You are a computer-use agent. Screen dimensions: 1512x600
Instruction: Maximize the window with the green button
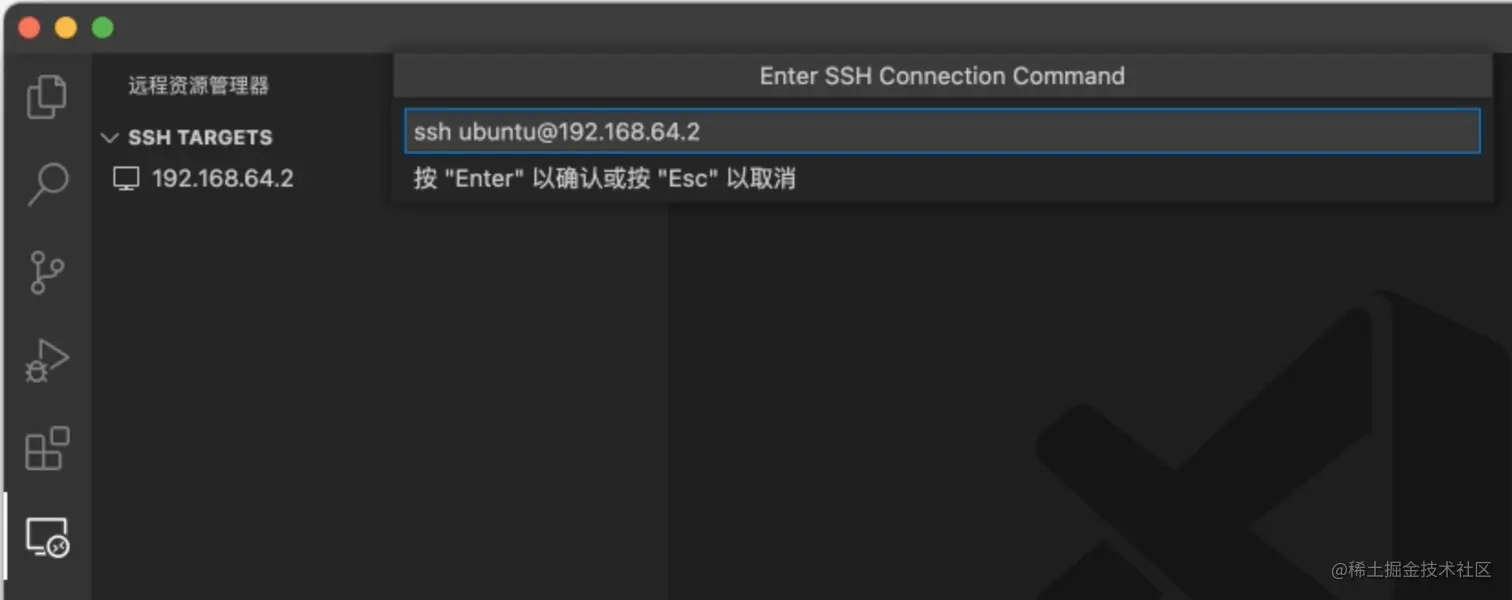pyautogui.click(x=102, y=28)
